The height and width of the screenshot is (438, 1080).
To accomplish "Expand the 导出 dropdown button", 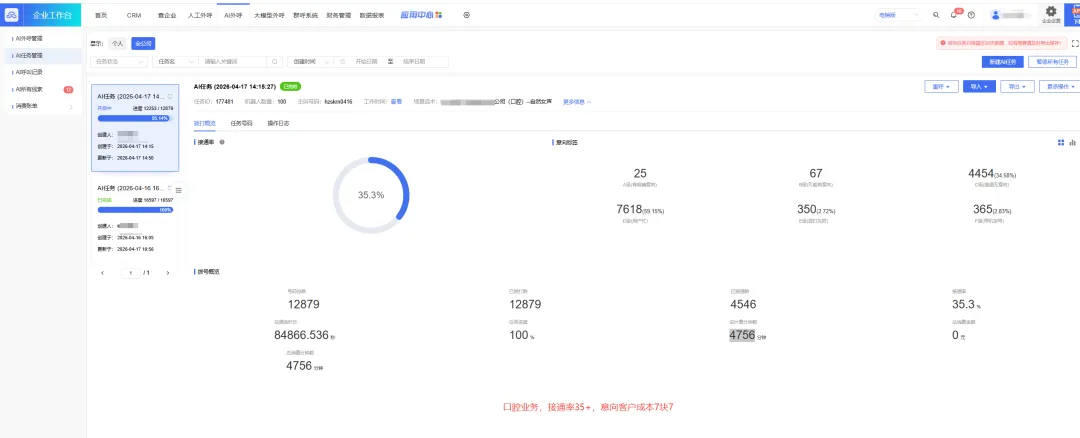I will point(1017,87).
